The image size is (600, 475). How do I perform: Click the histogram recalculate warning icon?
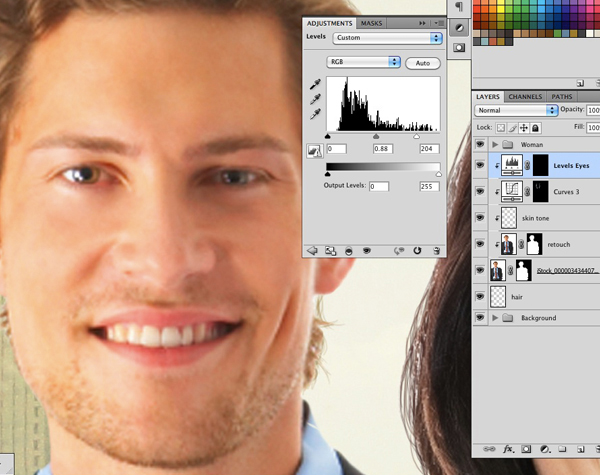coord(314,151)
